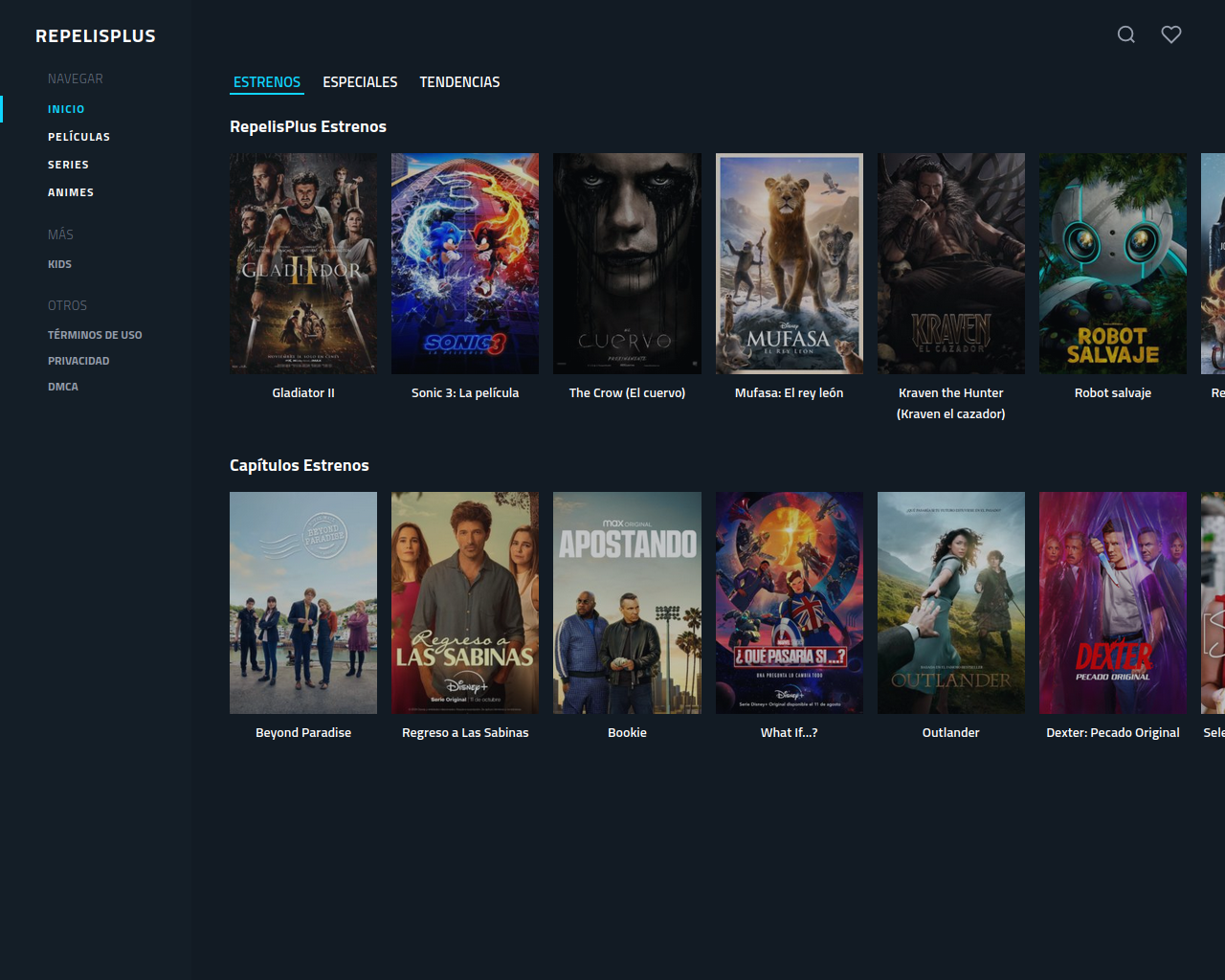Click 'Sonic 3: La película' title text

coord(465,393)
